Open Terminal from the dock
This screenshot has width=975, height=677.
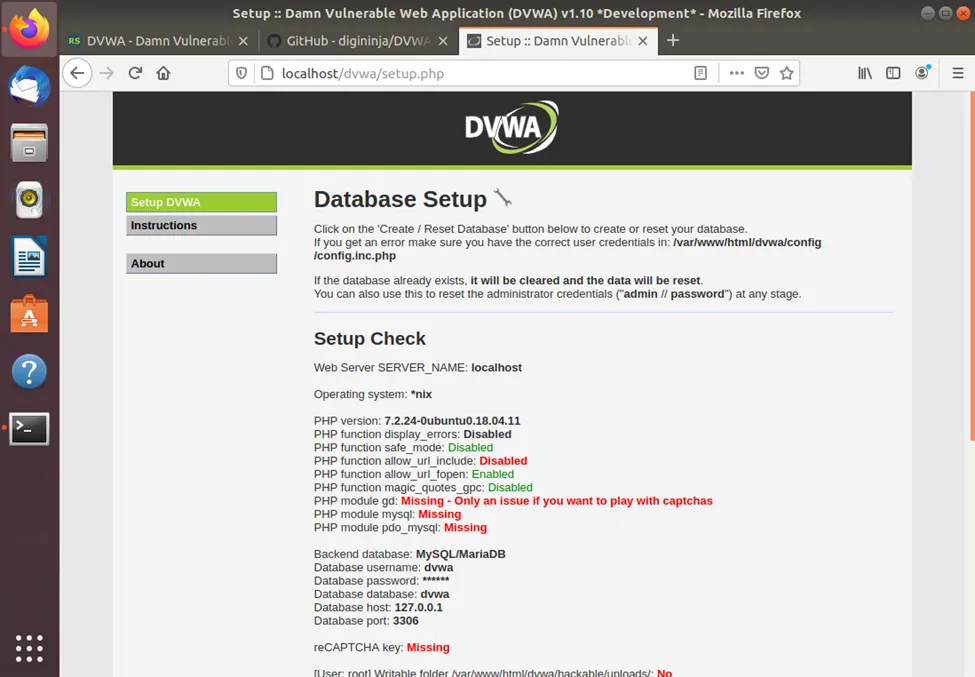point(29,428)
